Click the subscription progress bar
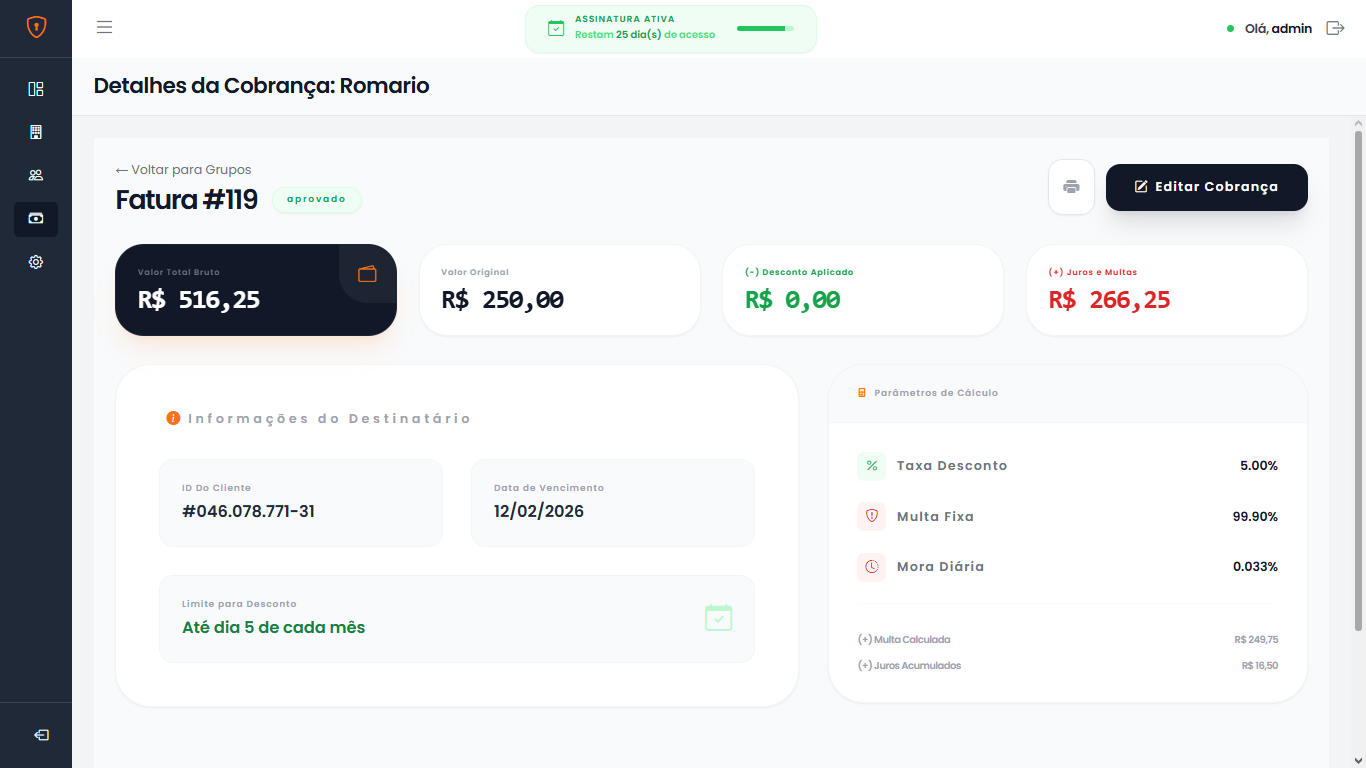The height and width of the screenshot is (768, 1366). 765,29
